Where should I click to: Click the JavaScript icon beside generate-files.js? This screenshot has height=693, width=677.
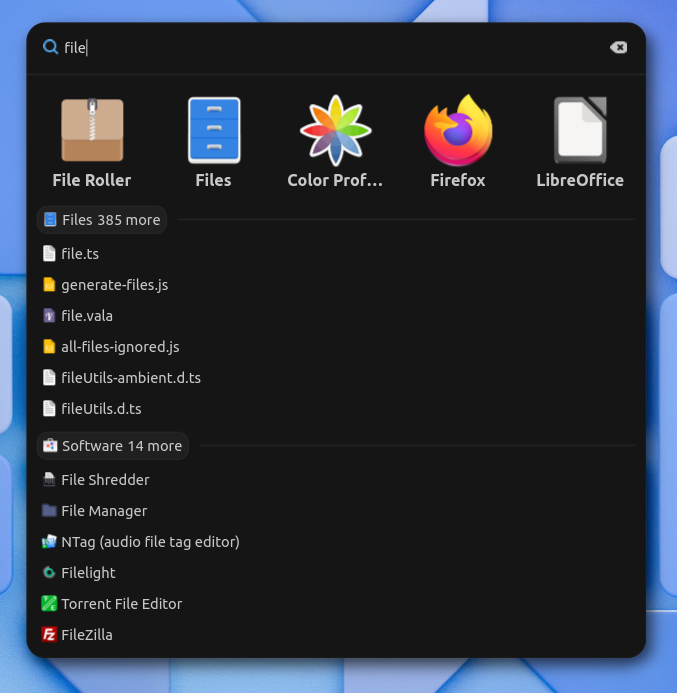(x=49, y=285)
